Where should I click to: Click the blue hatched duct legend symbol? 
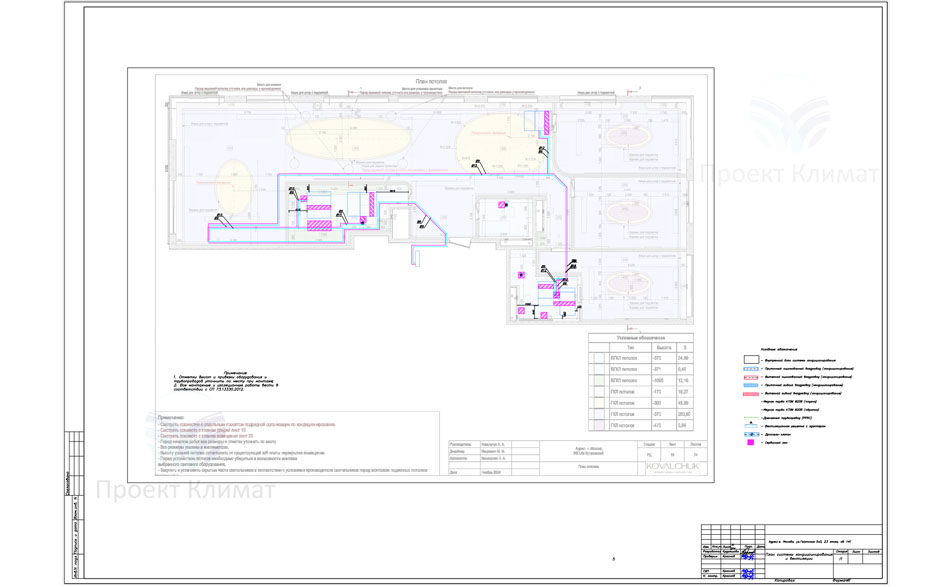point(751,371)
